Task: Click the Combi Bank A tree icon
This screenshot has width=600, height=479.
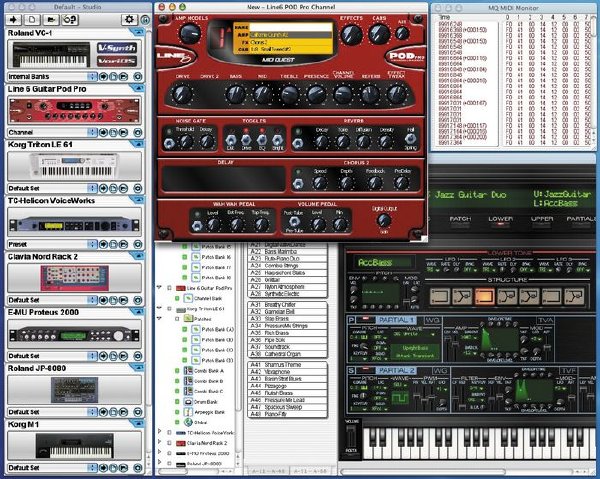Action: tap(188, 371)
